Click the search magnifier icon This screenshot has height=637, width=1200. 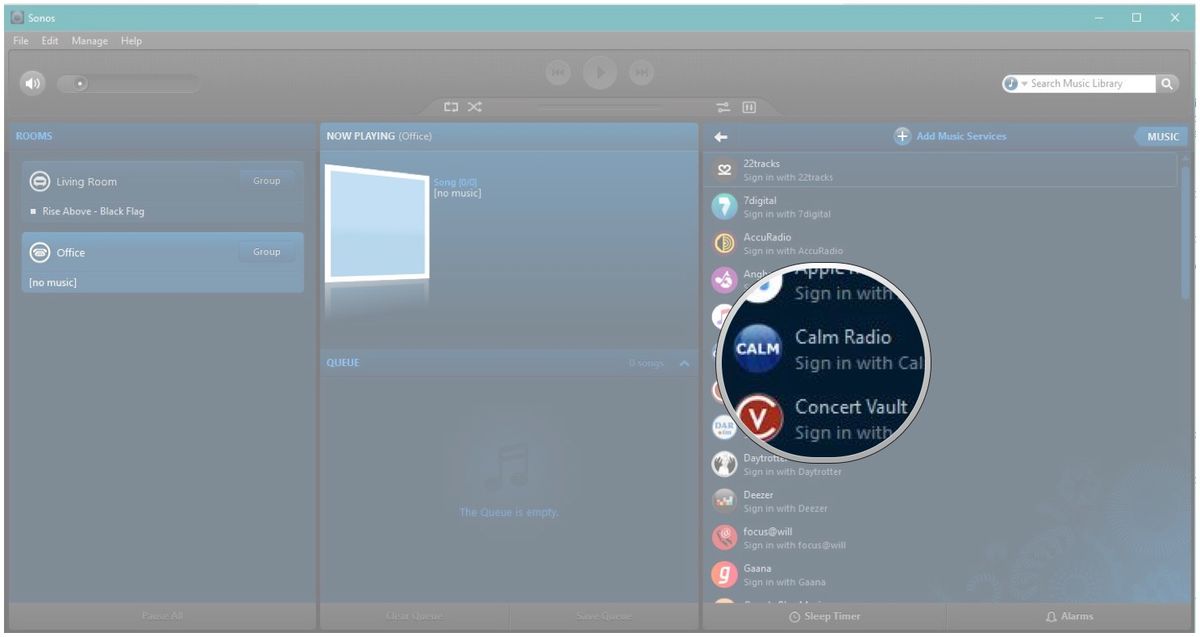[x=1167, y=84]
